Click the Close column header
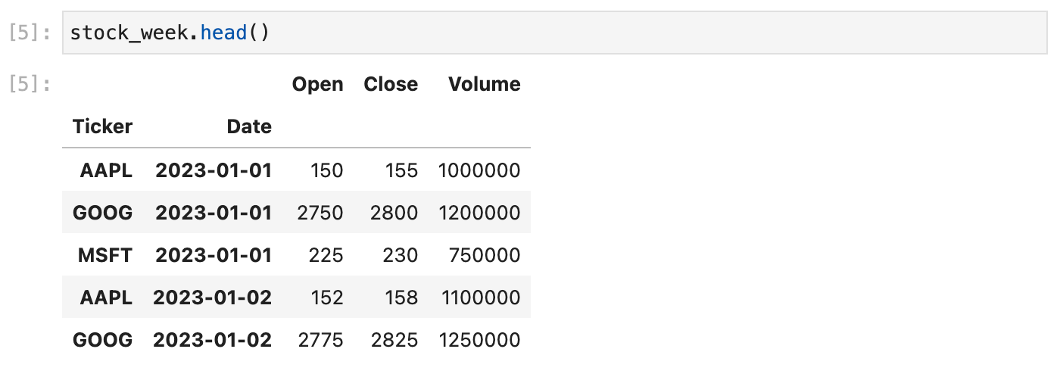Viewport: 1060px width, 377px height. (x=390, y=84)
